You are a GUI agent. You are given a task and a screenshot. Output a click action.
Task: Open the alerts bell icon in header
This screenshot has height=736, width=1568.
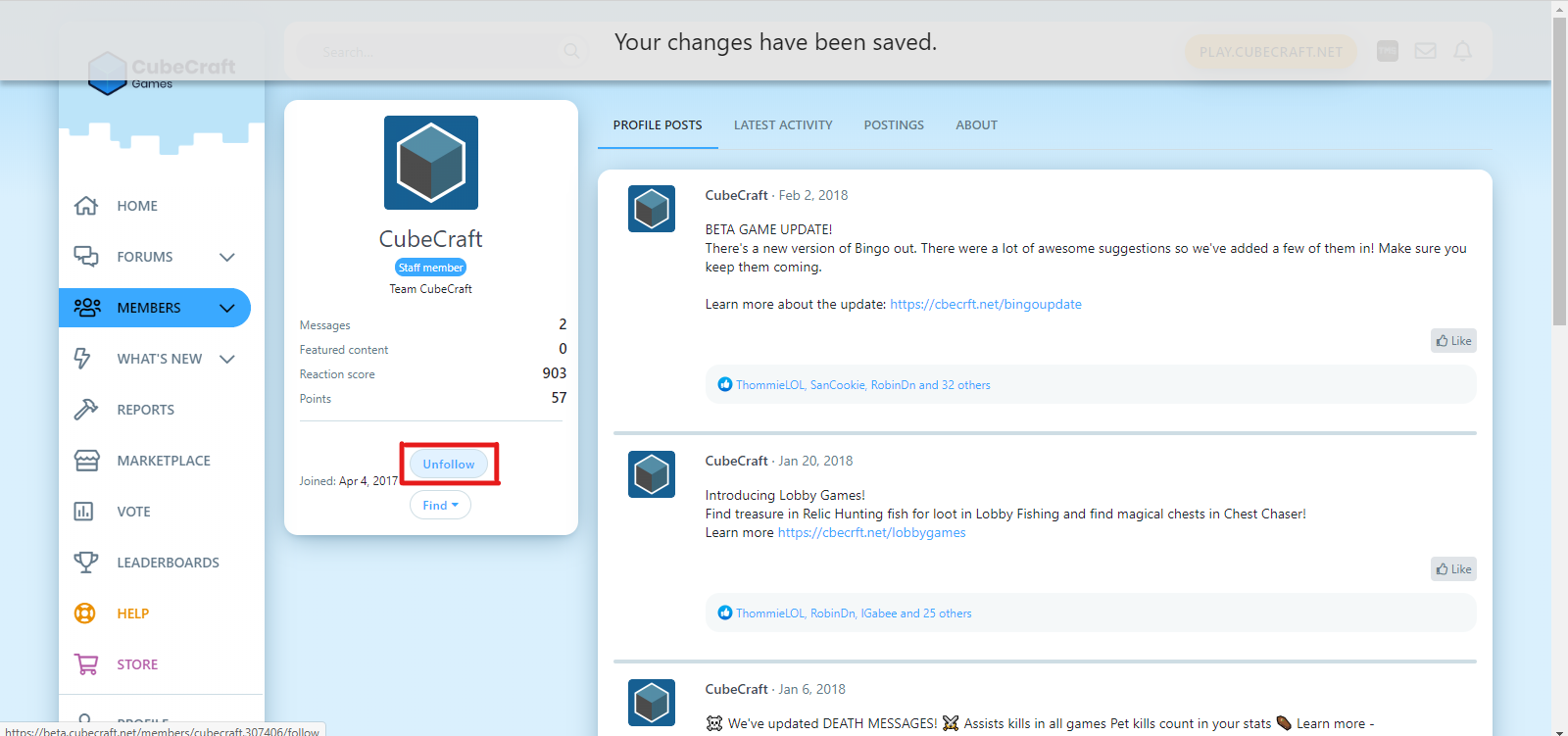pos(1462,51)
